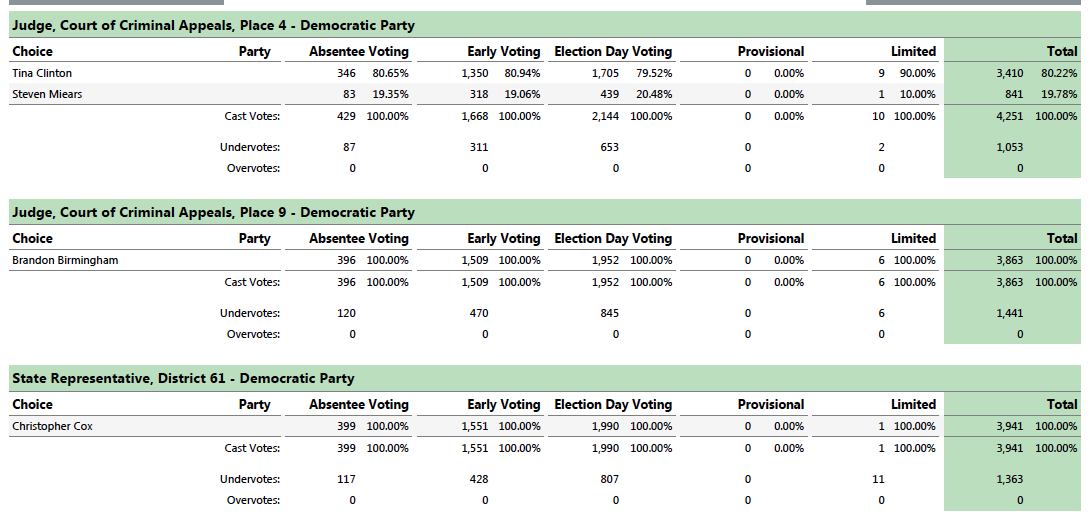Click the gray bar at top right
Screen dimensions: 1090x527
click(x=973, y=2)
